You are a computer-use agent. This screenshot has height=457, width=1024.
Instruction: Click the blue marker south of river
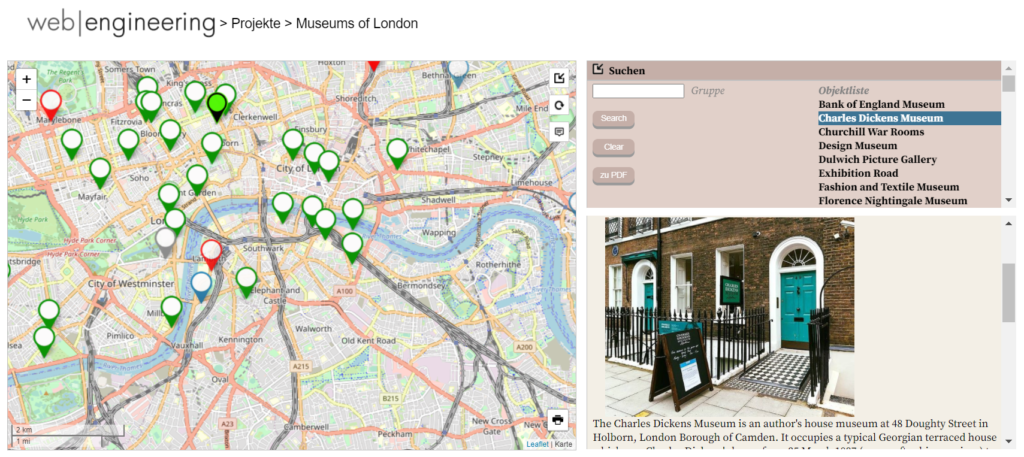pos(202,284)
